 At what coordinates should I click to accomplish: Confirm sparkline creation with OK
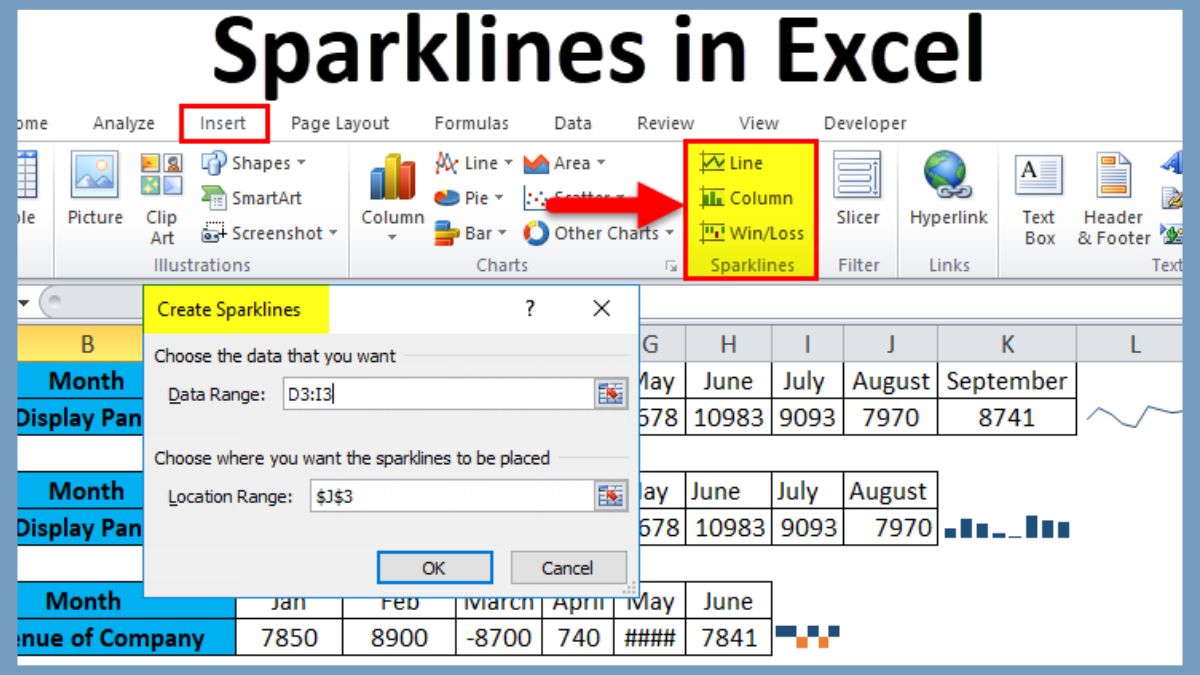click(434, 567)
